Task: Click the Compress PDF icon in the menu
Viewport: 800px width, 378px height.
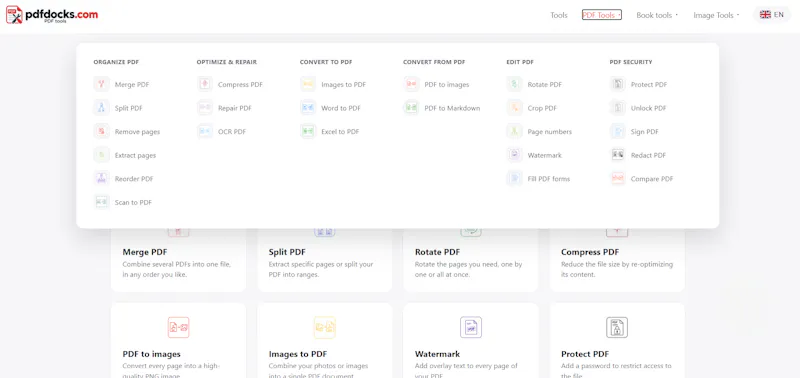Action: 205,85
